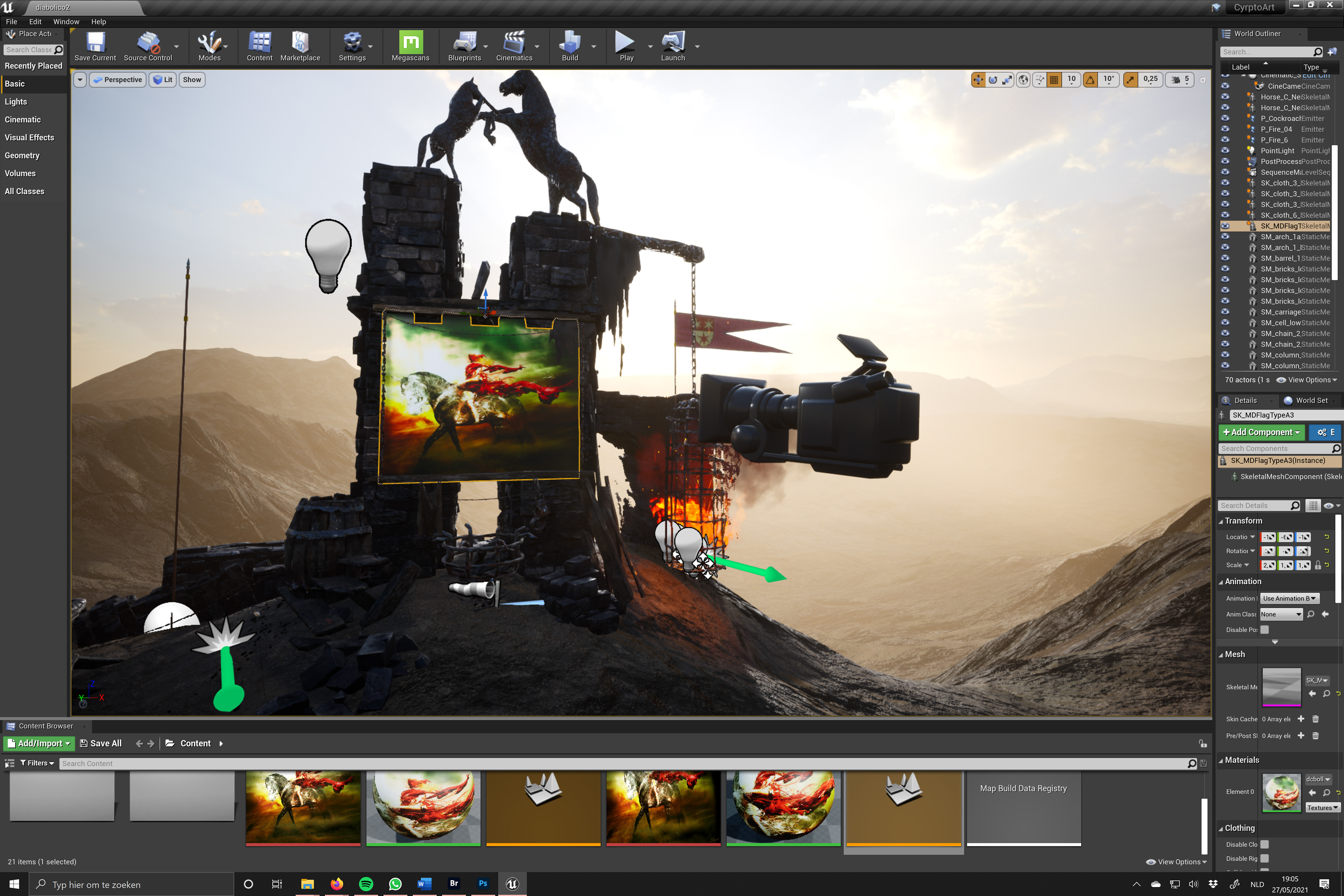This screenshot has height=896, width=1344.
Task: Collapse the Transform section
Action: (x=1220, y=521)
